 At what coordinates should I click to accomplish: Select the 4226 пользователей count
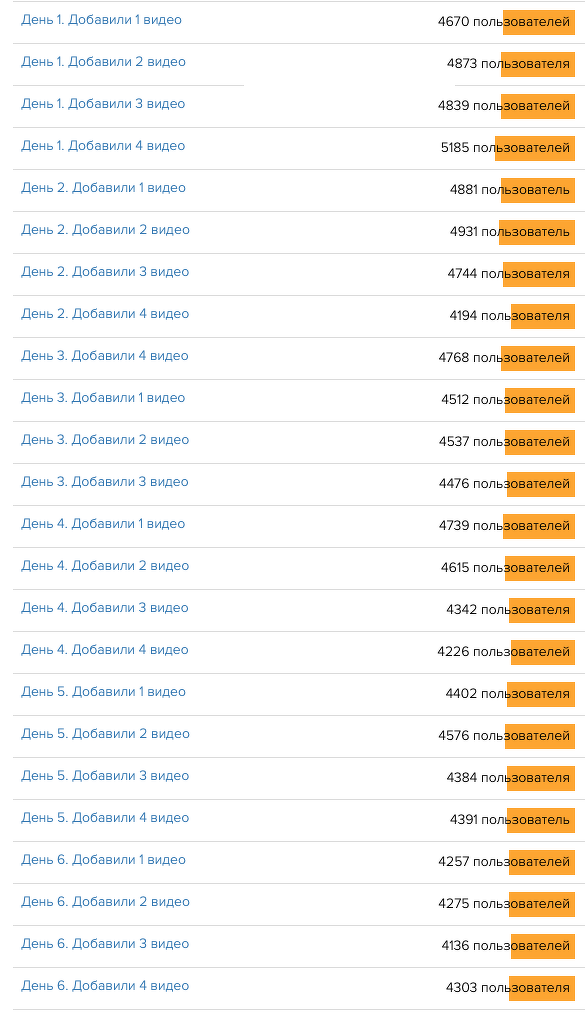click(x=504, y=652)
